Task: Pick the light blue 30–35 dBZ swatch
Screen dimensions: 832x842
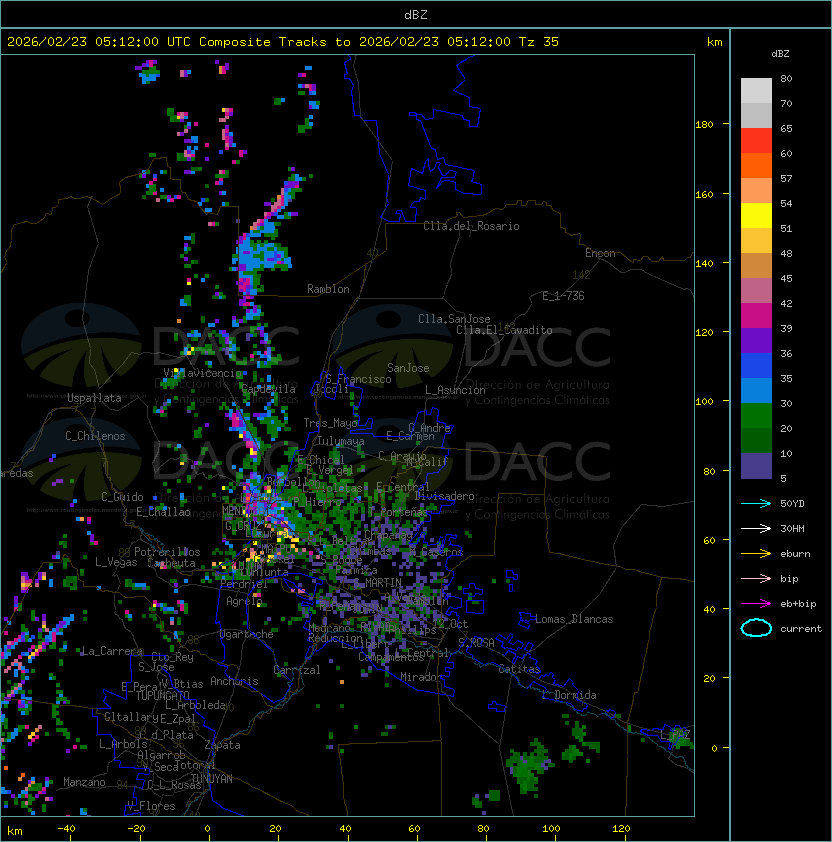Action: (x=756, y=391)
